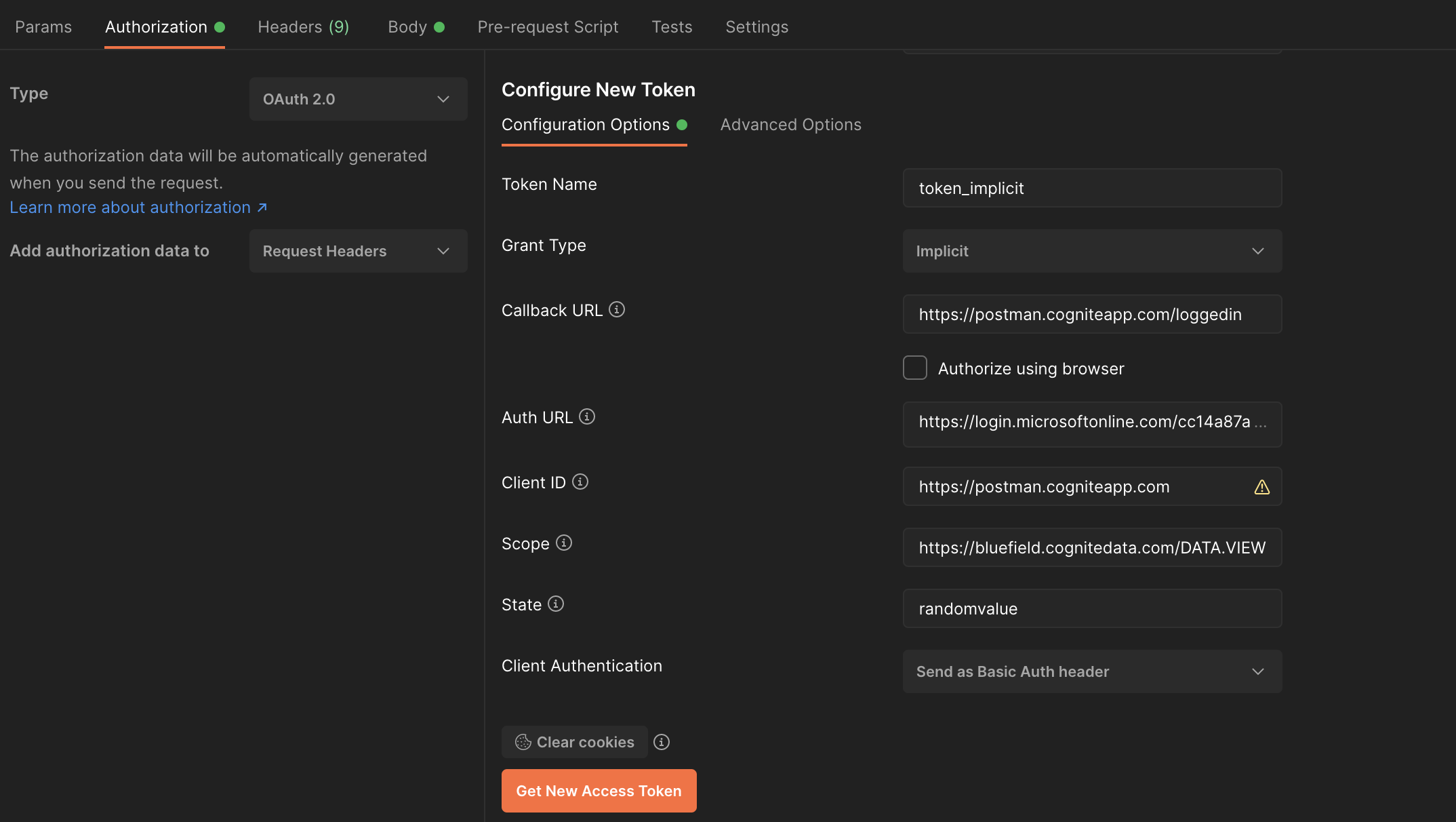Click the Client ID info icon
The height and width of the screenshot is (822, 1456).
580,482
